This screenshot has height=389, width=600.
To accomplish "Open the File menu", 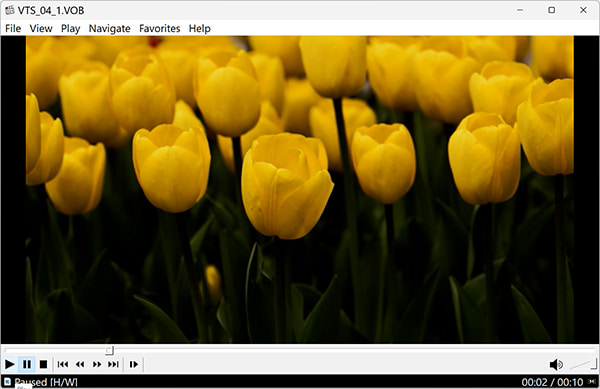I will [13, 28].
